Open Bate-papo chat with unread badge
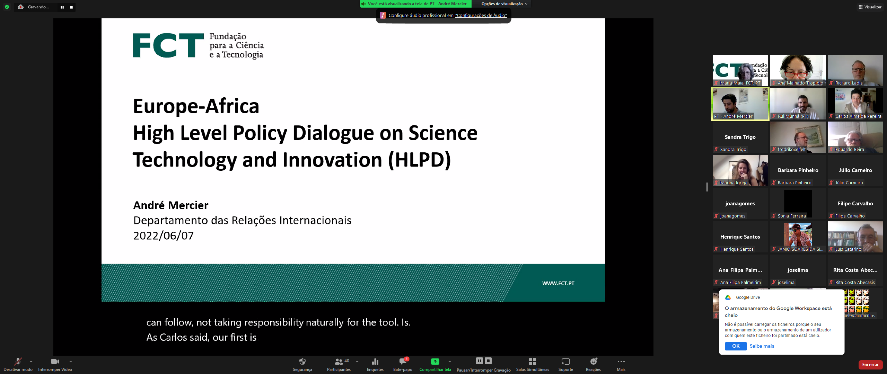This screenshot has height=374, width=887. pos(403,362)
